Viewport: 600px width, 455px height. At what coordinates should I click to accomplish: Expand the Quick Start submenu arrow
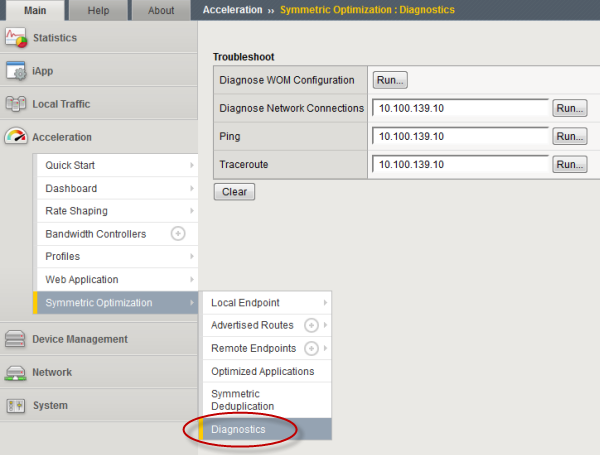191,165
